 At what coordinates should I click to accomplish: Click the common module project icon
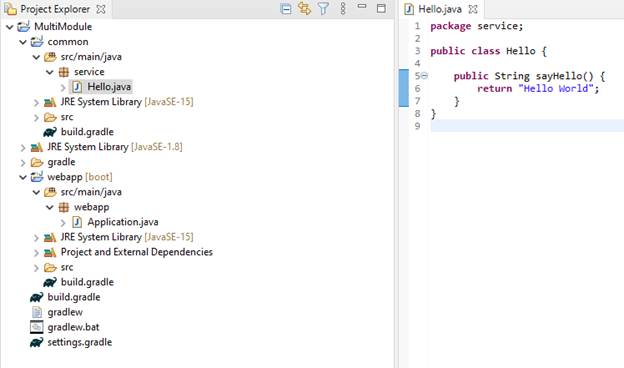click(x=37, y=42)
